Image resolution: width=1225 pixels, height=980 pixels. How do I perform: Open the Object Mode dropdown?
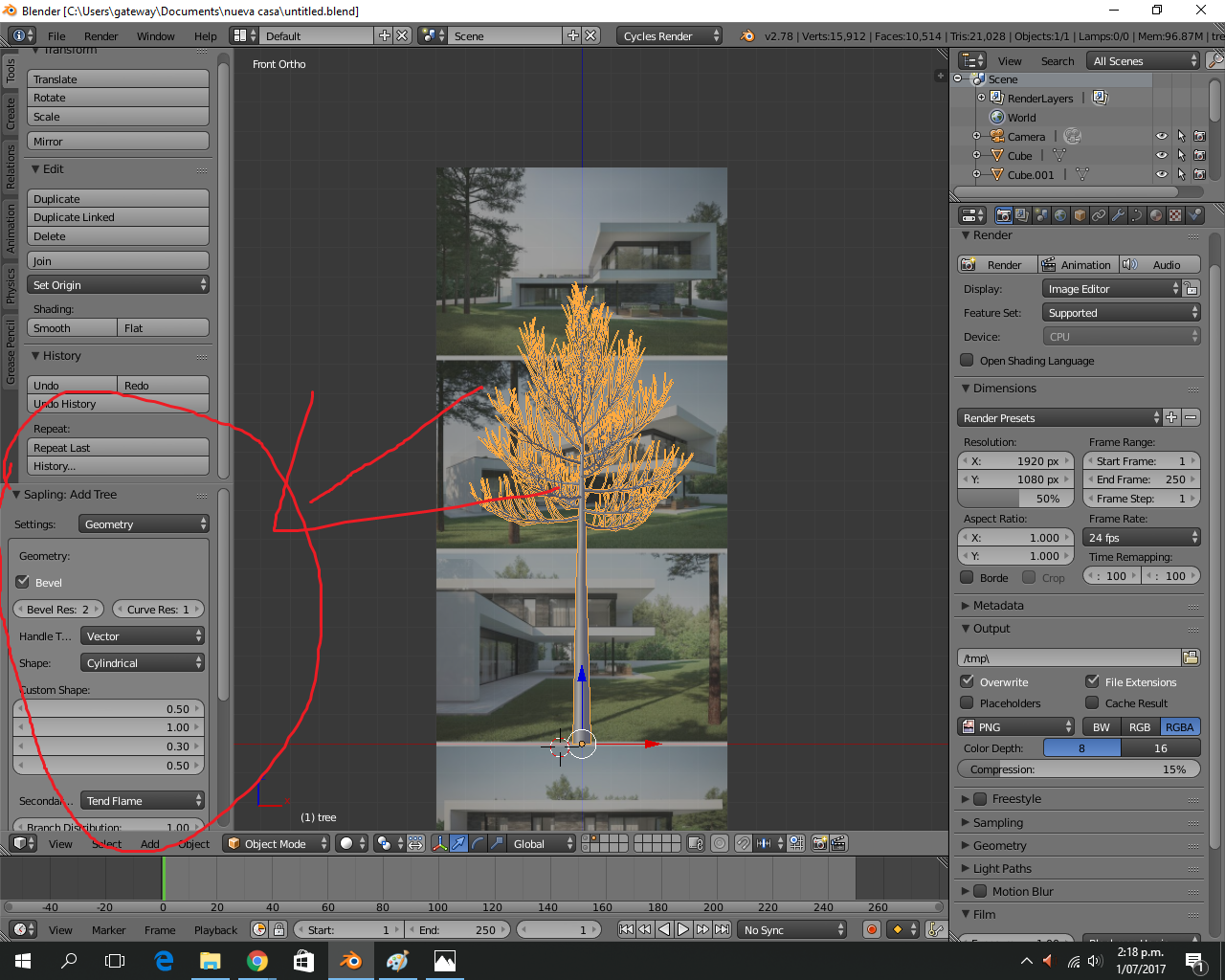[x=276, y=843]
